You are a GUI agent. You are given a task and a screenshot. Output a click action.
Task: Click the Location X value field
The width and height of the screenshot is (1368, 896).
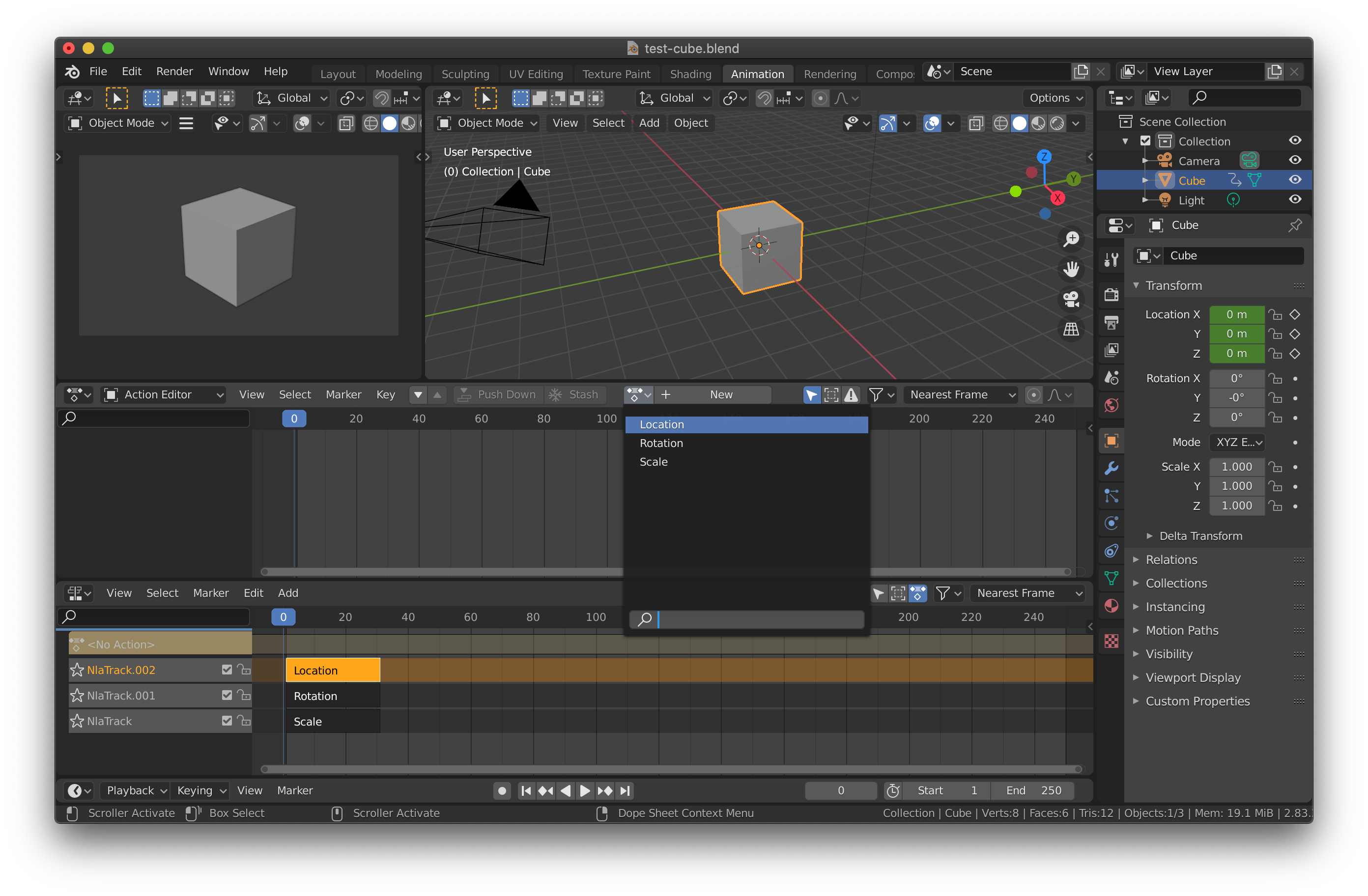(x=1236, y=314)
